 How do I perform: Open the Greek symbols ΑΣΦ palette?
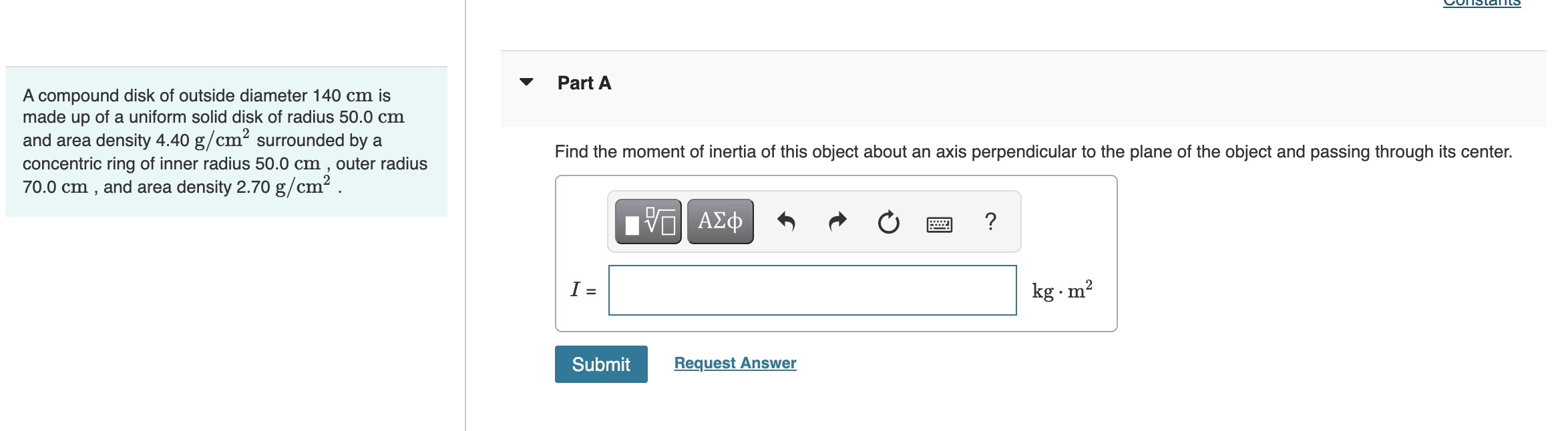[720, 222]
